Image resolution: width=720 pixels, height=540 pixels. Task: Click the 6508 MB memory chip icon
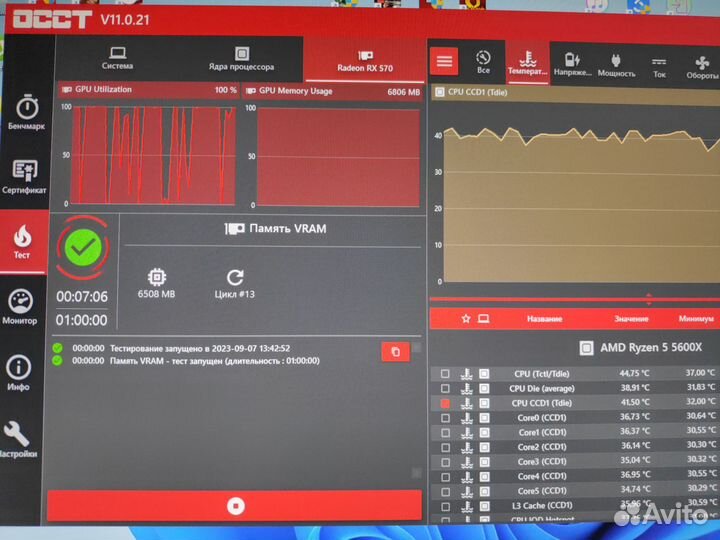coord(157,277)
